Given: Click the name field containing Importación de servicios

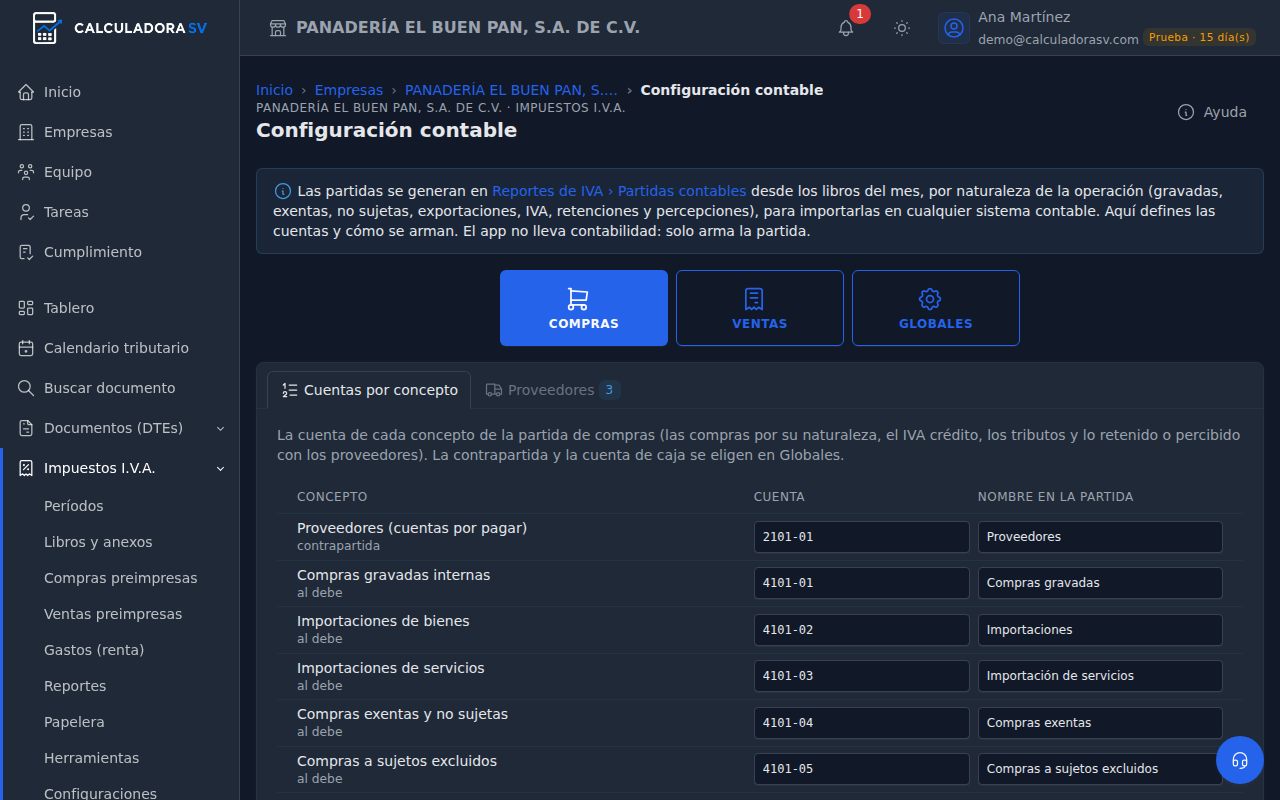Looking at the screenshot, I should click(1100, 676).
